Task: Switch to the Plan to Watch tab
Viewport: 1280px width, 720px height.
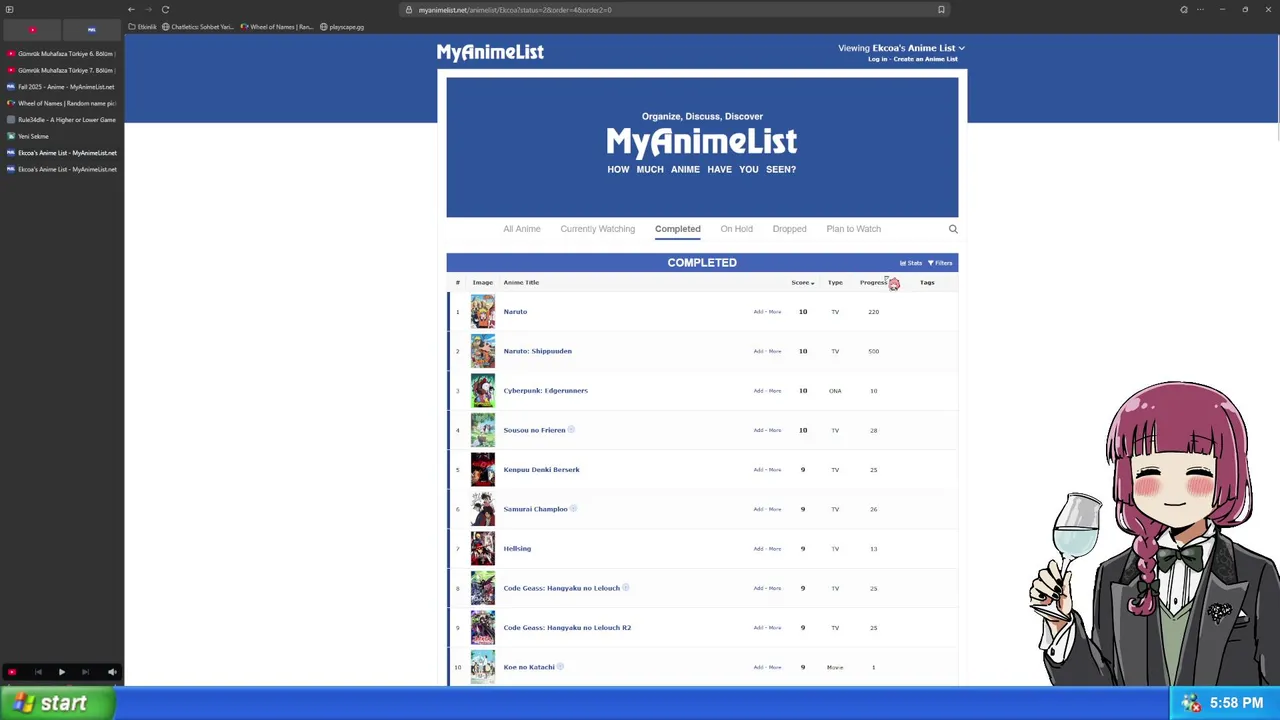Action: tap(853, 229)
